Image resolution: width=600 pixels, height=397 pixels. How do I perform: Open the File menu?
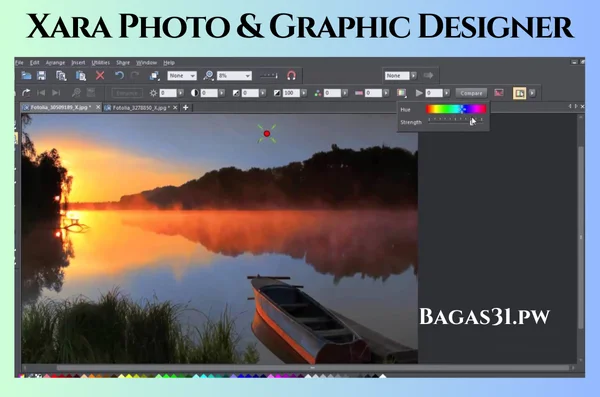(x=20, y=62)
